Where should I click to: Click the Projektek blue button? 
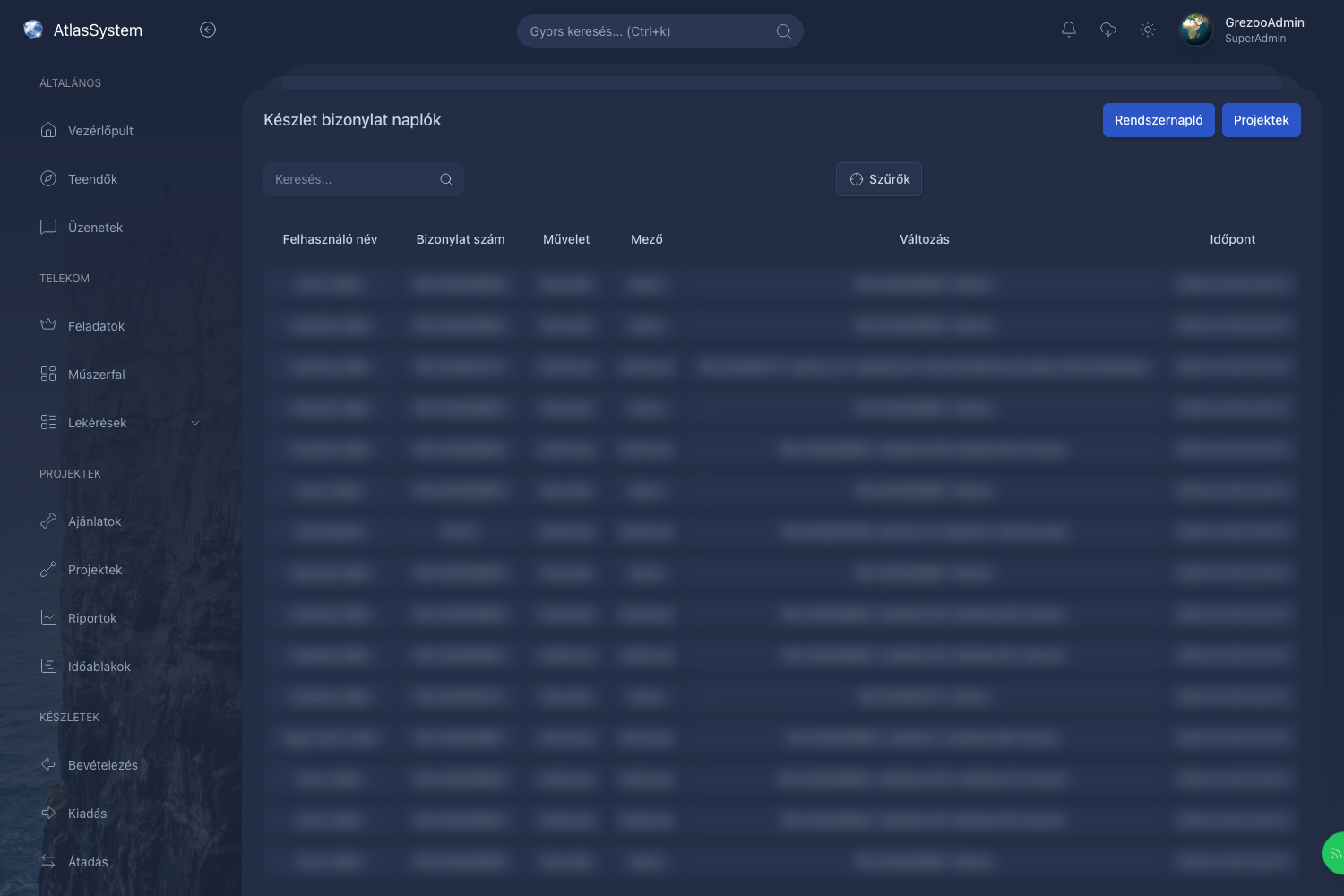point(1262,120)
